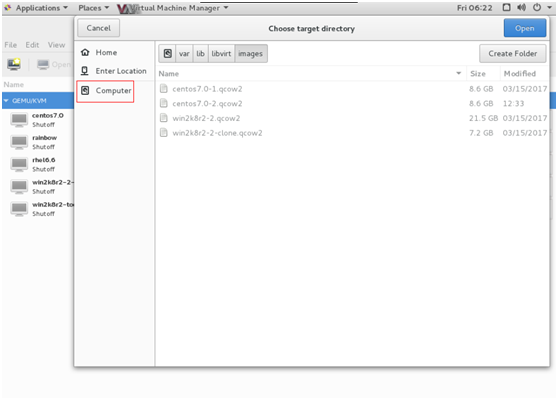The image size is (558, 400).
Task: Click the clock Fri 06:22
Action: (474, 8)
